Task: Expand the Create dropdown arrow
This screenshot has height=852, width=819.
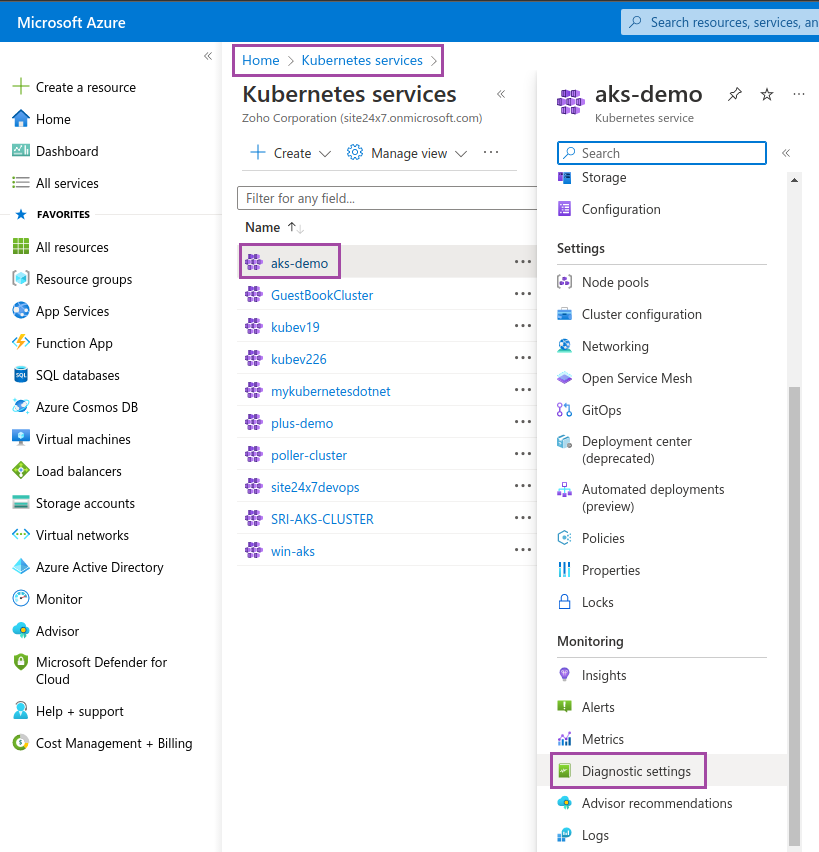Action: tap(326, 153)
